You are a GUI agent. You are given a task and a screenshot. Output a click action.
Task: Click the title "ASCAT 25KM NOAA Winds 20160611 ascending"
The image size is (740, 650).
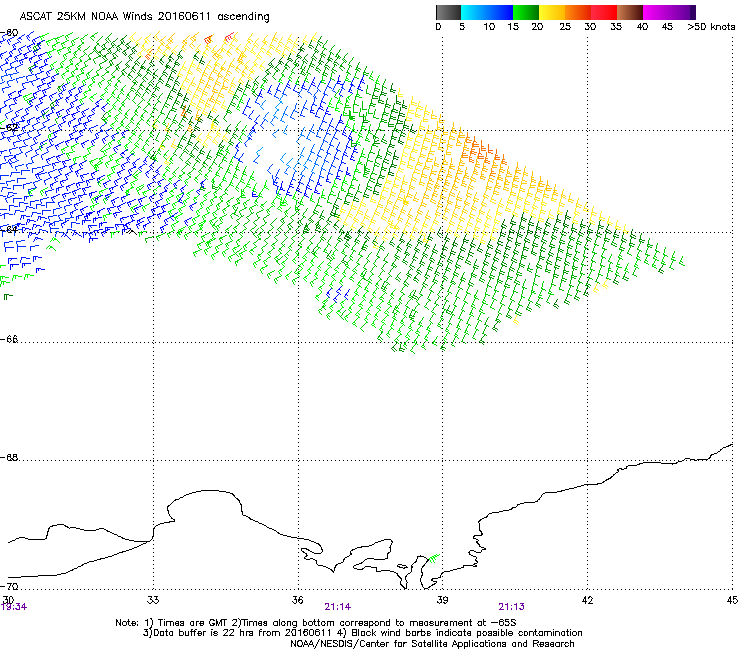[x=144, y=17]
